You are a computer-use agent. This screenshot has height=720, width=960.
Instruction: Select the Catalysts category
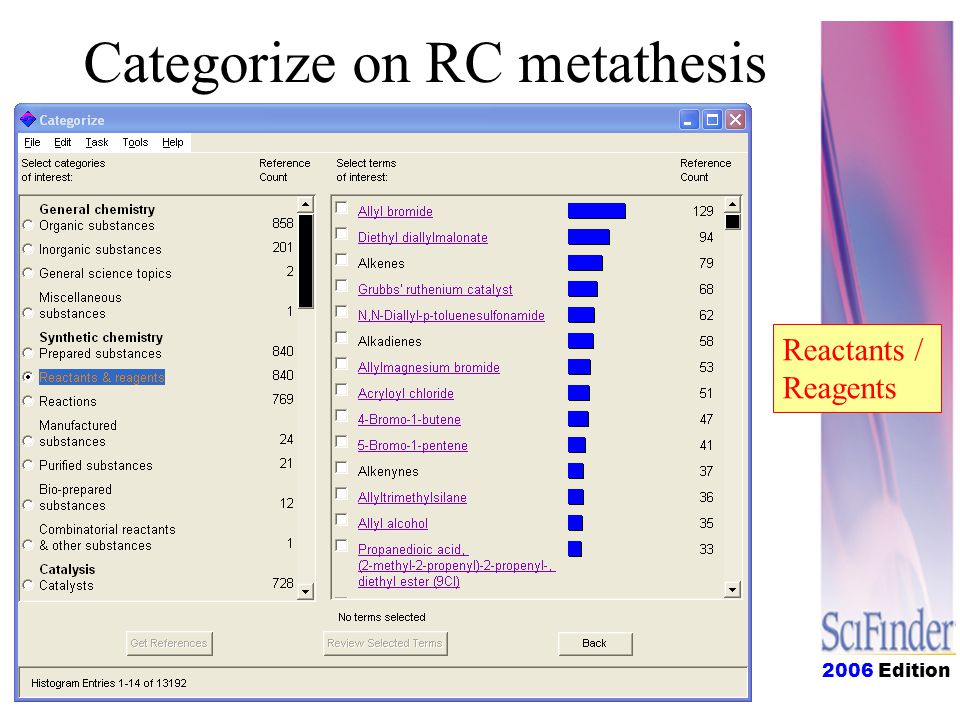(28, 585)
